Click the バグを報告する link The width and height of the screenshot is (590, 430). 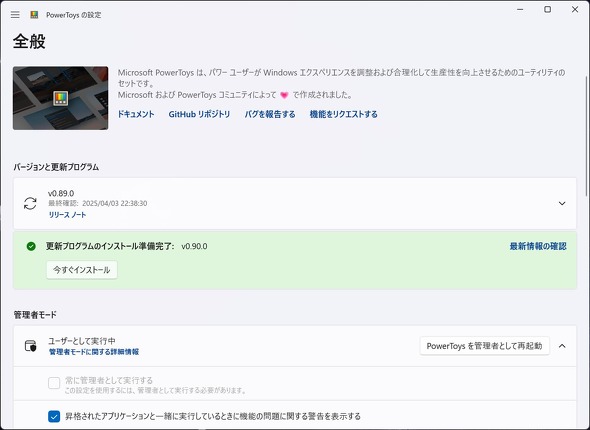tap(270, 114)
